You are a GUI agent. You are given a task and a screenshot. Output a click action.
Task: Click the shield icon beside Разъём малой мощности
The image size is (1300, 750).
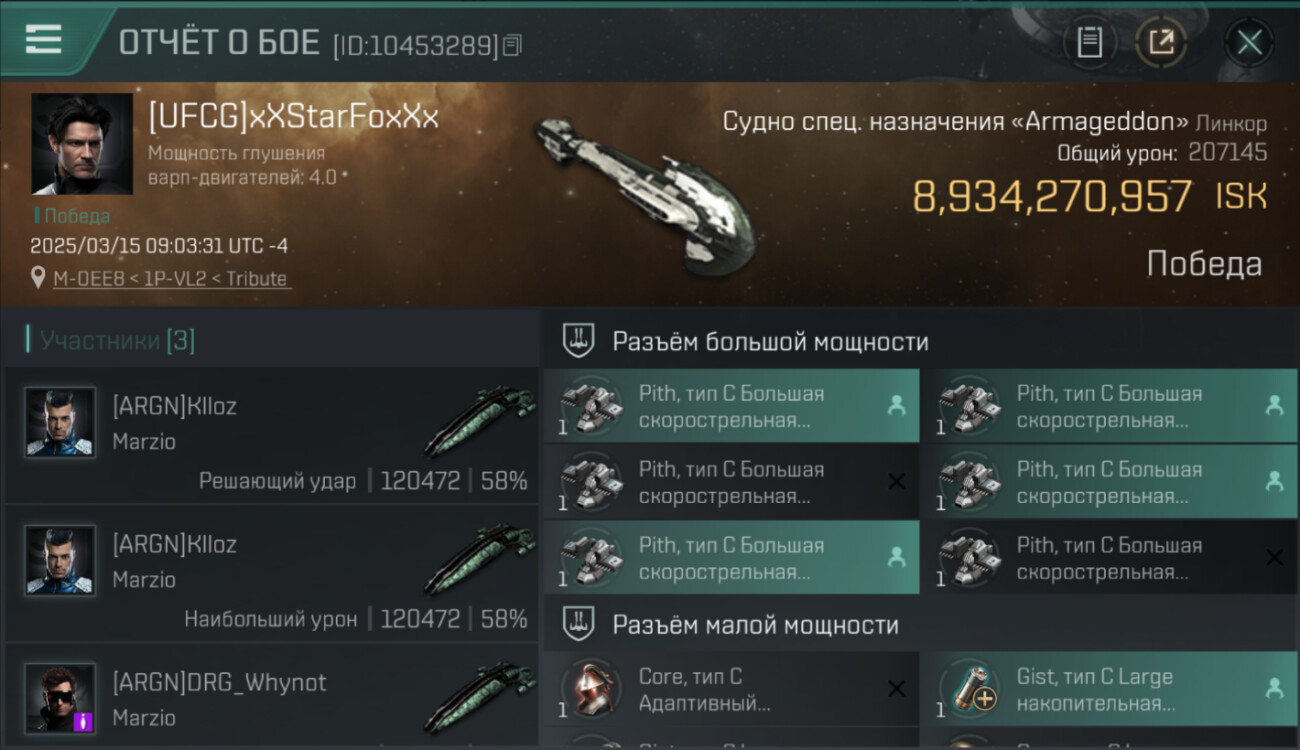click(578, 625)
